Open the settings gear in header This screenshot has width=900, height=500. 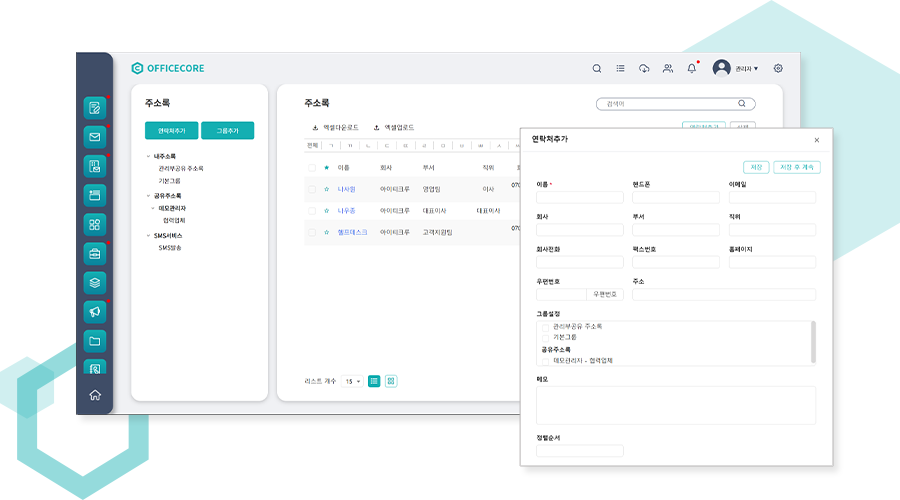point(778,68)
